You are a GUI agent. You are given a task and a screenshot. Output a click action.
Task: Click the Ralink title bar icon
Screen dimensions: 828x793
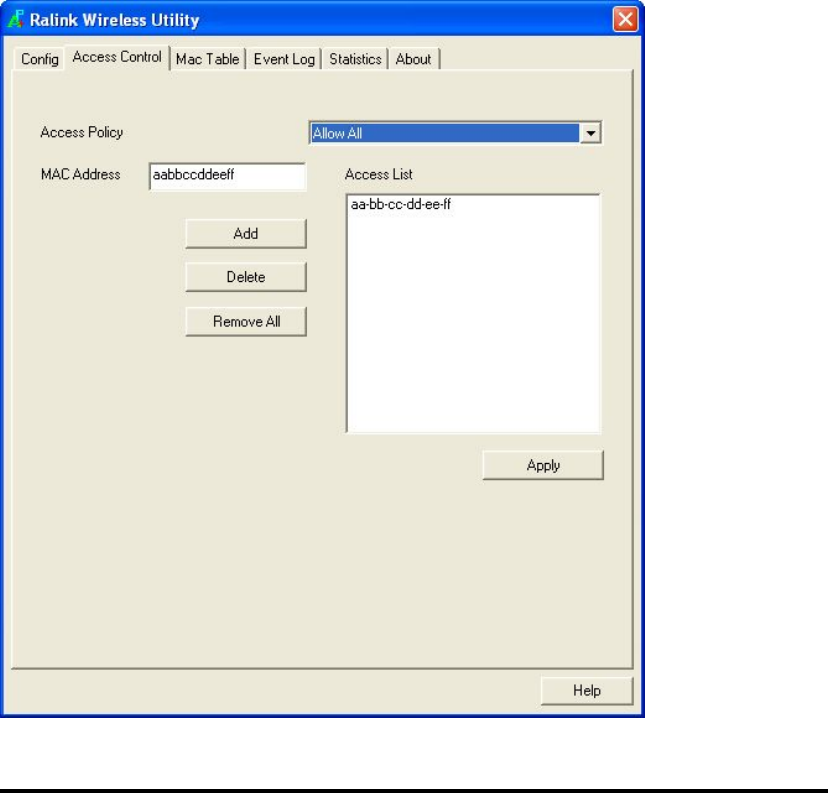[16, 19]
